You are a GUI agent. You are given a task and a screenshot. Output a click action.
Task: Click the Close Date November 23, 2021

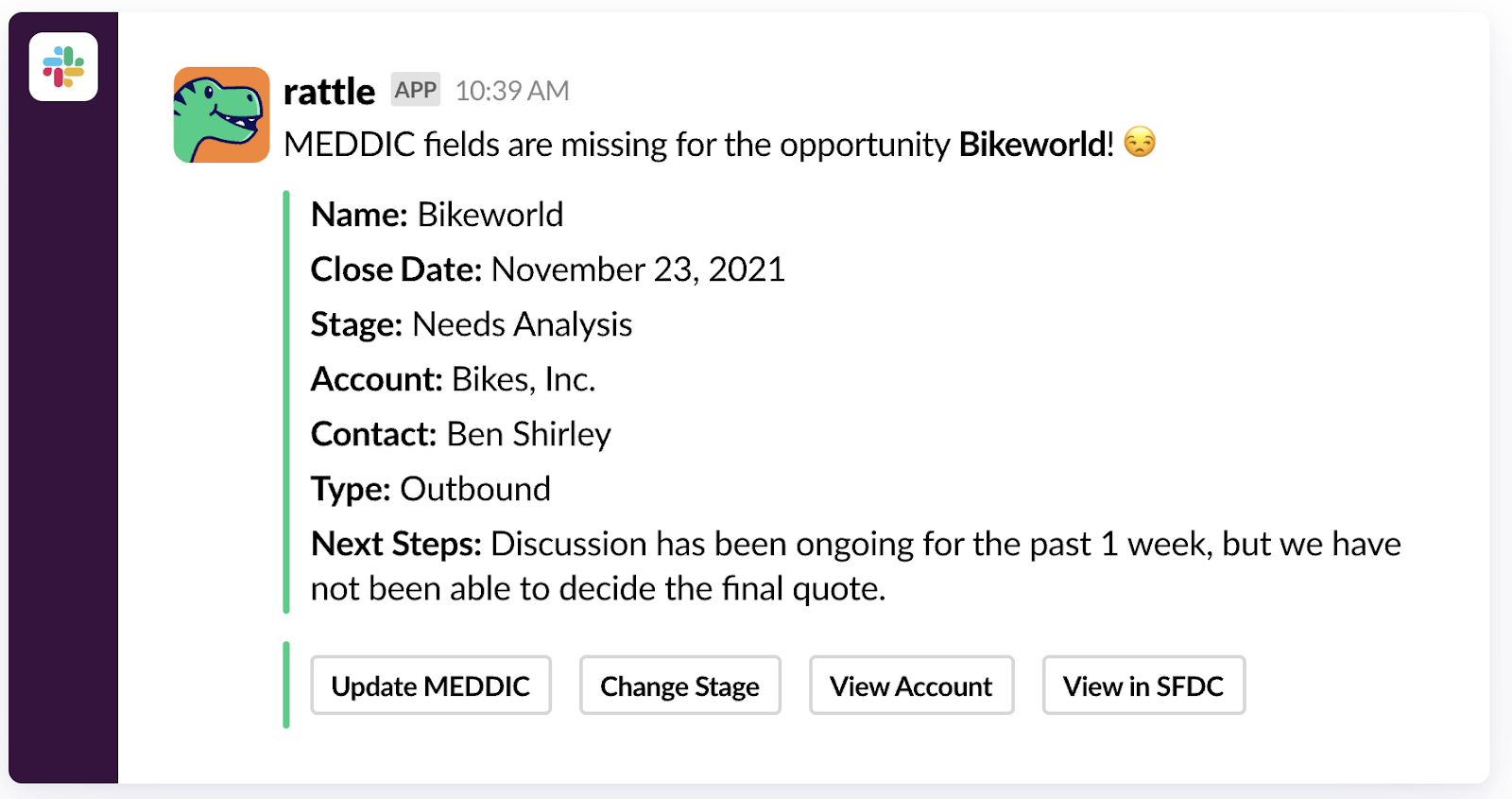pos(637,269)
